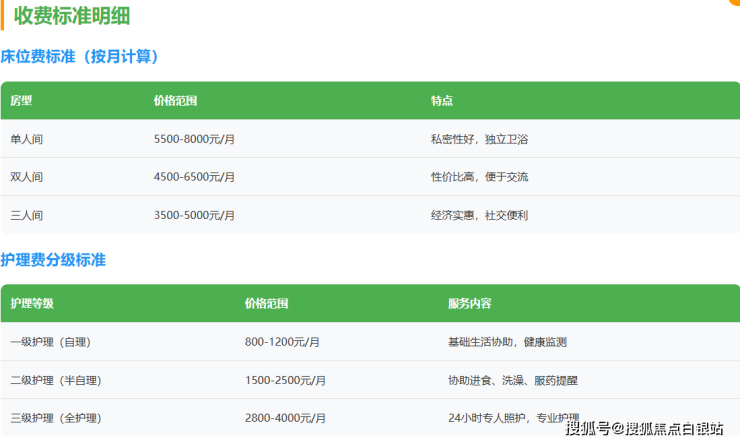Click 价格范围 header in the bed fee table
740x444 pixels.
pyautogui.click(x=175, y=101)
